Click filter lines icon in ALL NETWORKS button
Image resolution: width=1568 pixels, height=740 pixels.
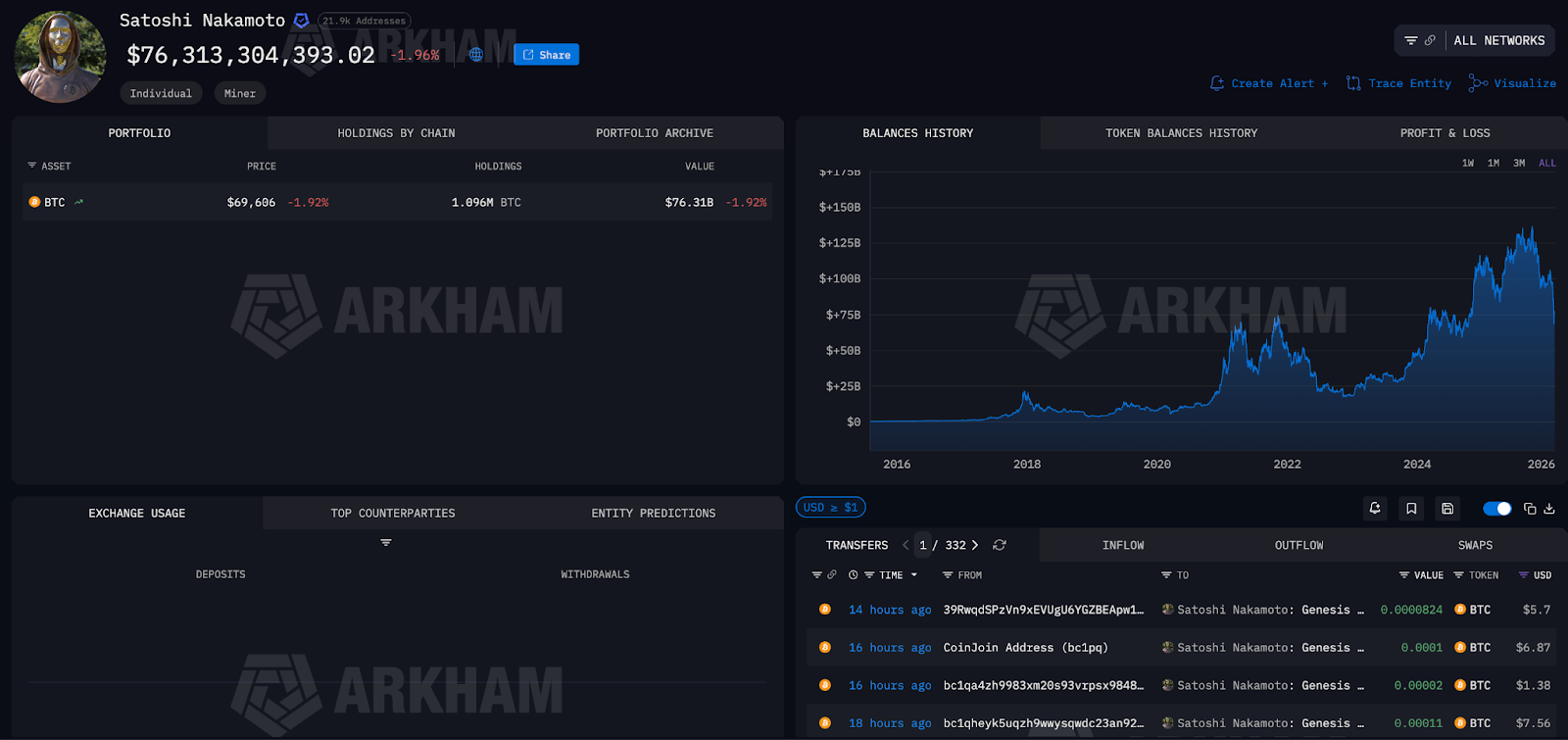pyautogui.click(x=1411, y=40)
